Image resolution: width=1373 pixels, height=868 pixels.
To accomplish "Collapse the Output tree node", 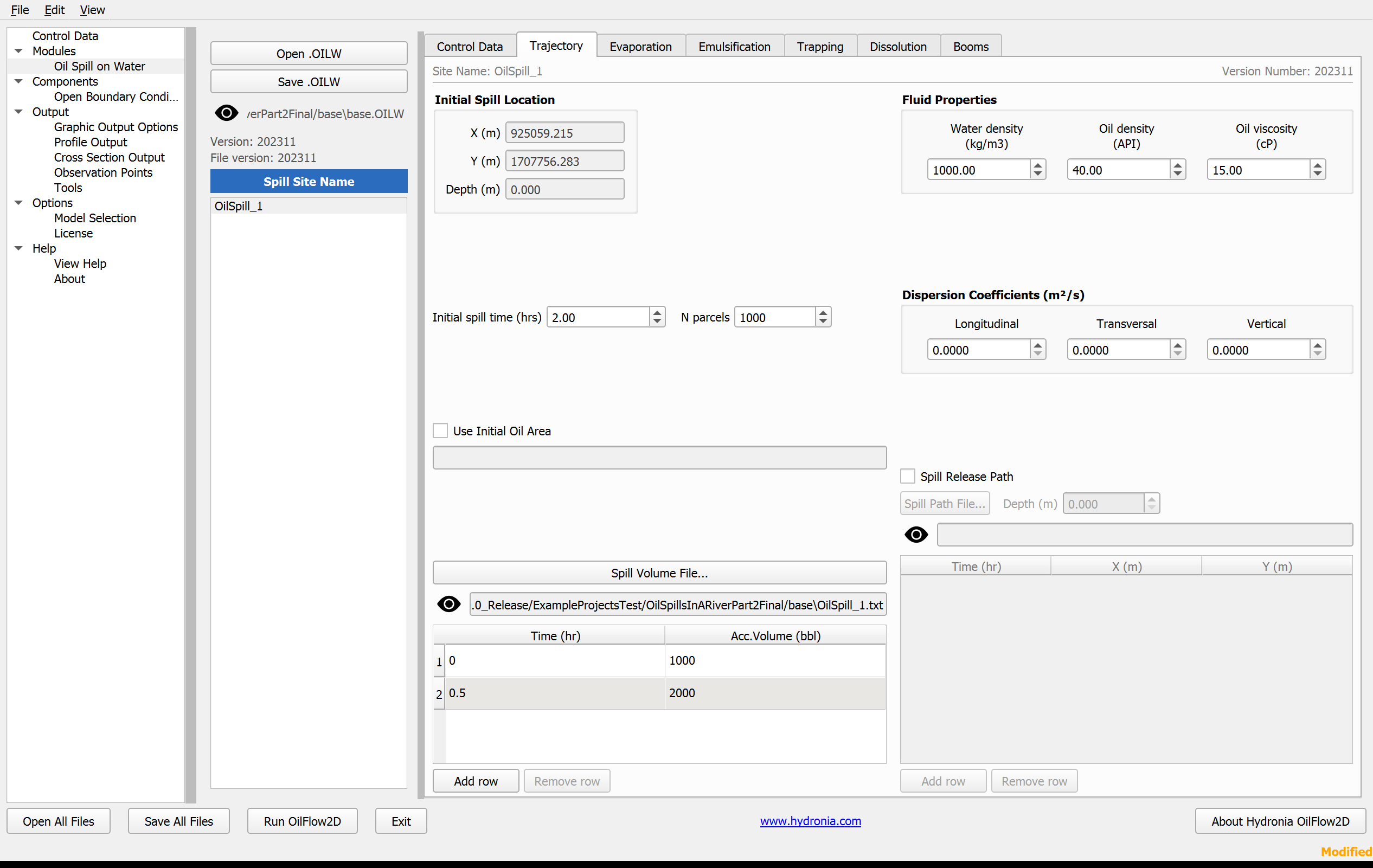I will [x=18, y=112].
